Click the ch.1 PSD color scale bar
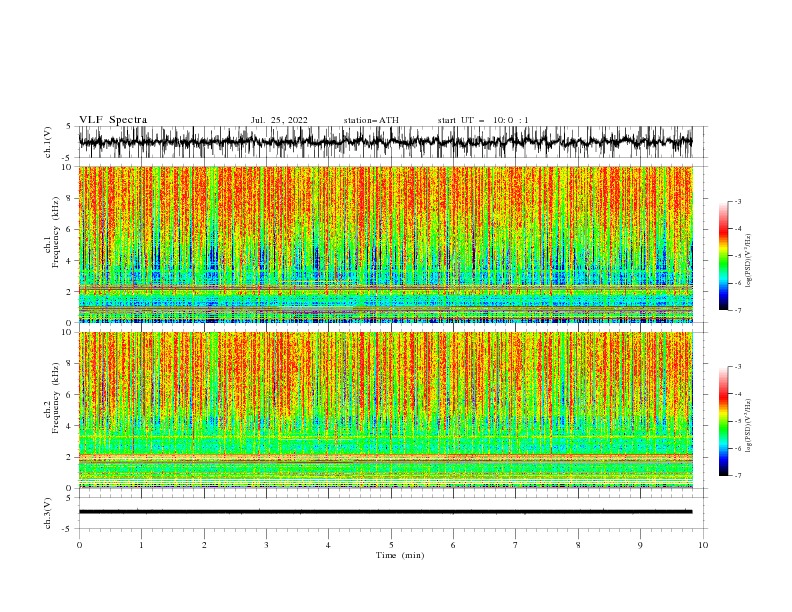This screenshot has width=792, height=612. click(x=723, y=256)
